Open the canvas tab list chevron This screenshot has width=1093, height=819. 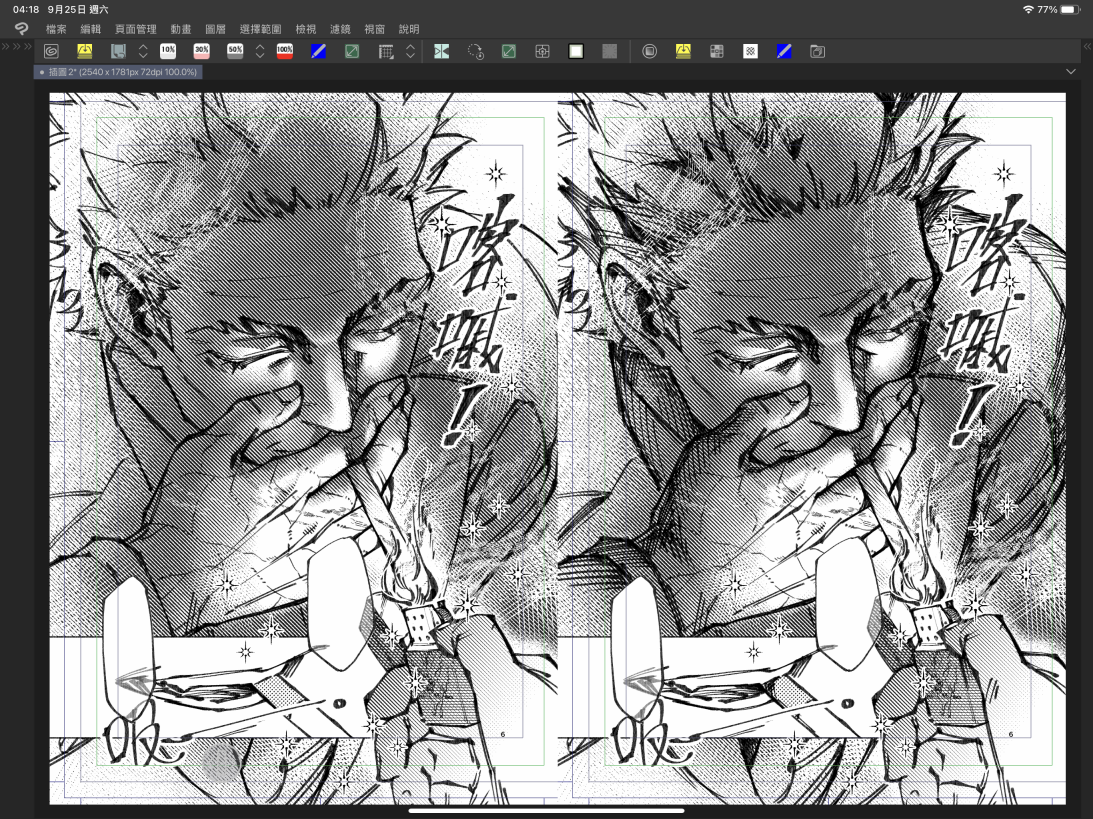pyautogui.click(x=1071, y=72)
